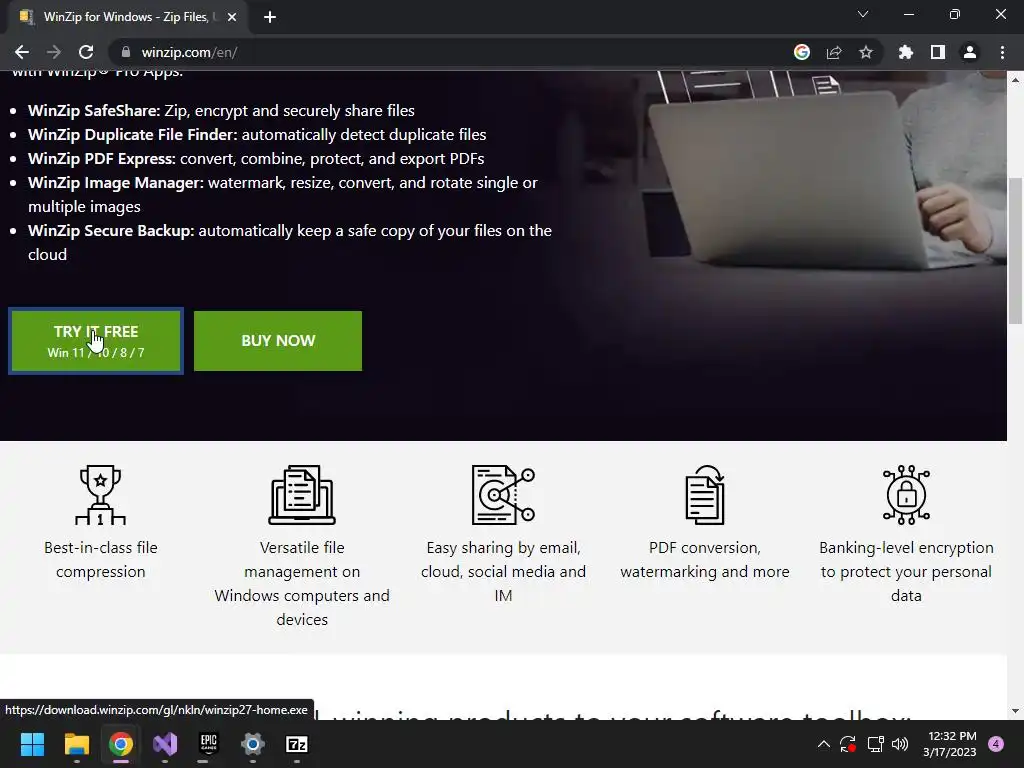Open a new browser tab

pos(270,17)
